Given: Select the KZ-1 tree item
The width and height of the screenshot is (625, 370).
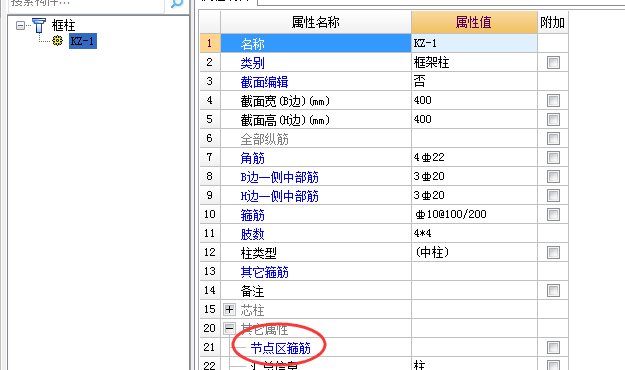Looking at the screenshot, I should tap(83, 41).
